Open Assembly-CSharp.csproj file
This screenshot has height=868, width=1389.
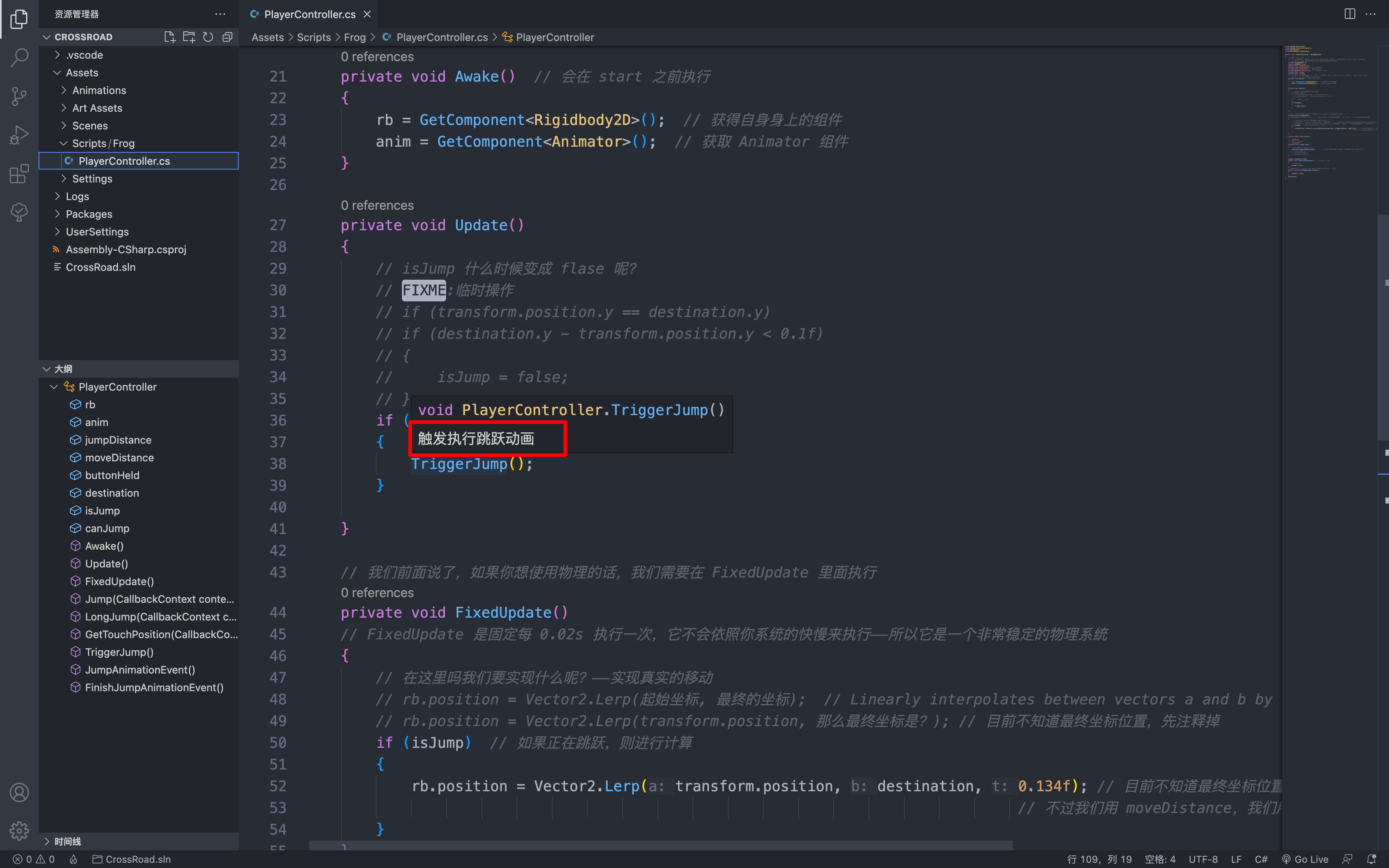tap(138, 250)
